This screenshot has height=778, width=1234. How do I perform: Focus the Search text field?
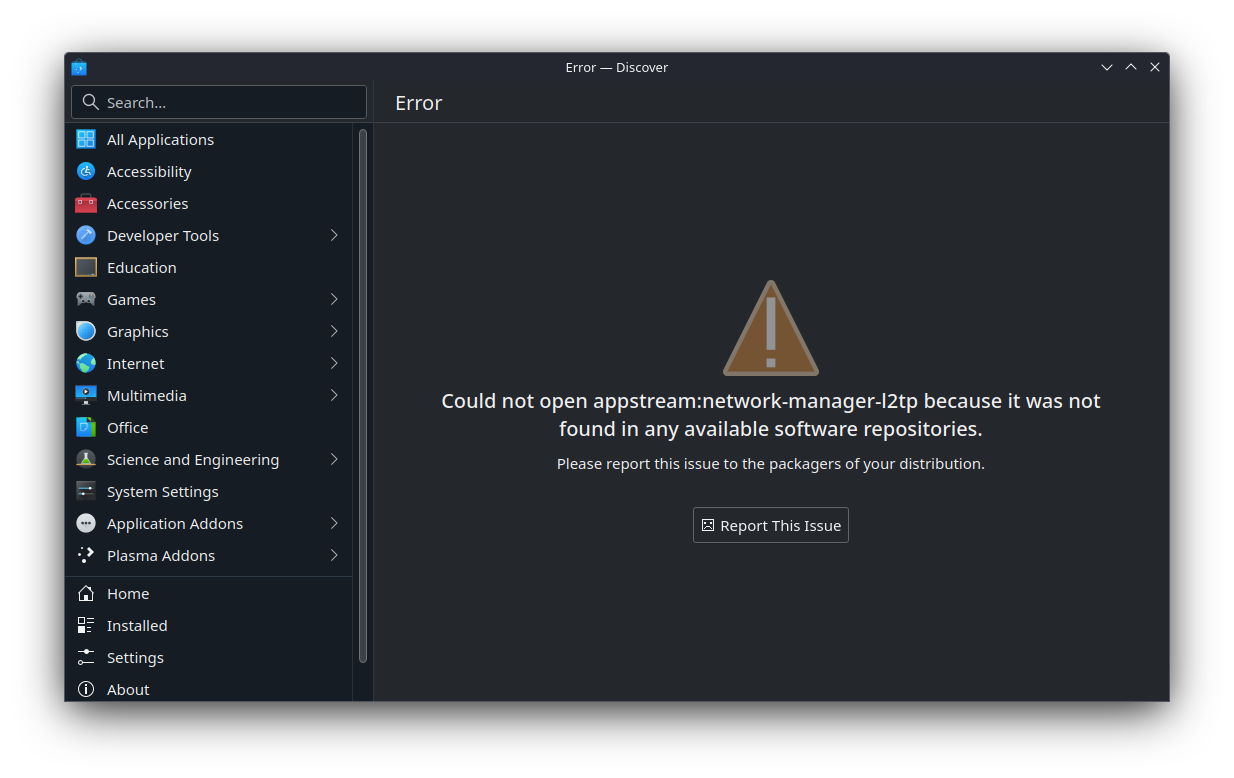coord(219,102)
